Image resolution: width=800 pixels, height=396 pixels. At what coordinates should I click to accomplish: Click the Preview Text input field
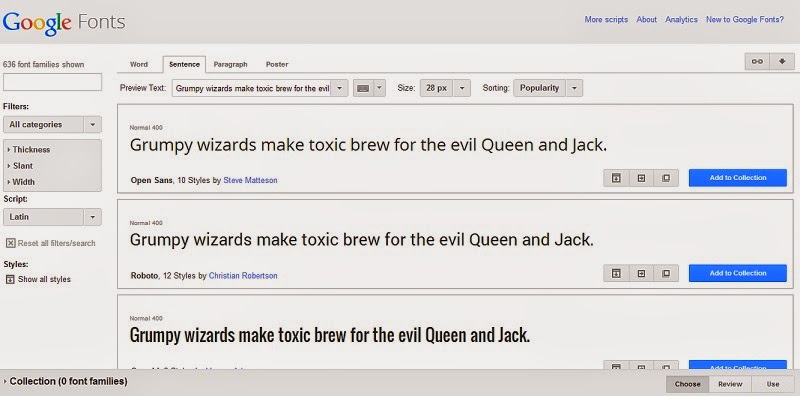click(252, 88)
